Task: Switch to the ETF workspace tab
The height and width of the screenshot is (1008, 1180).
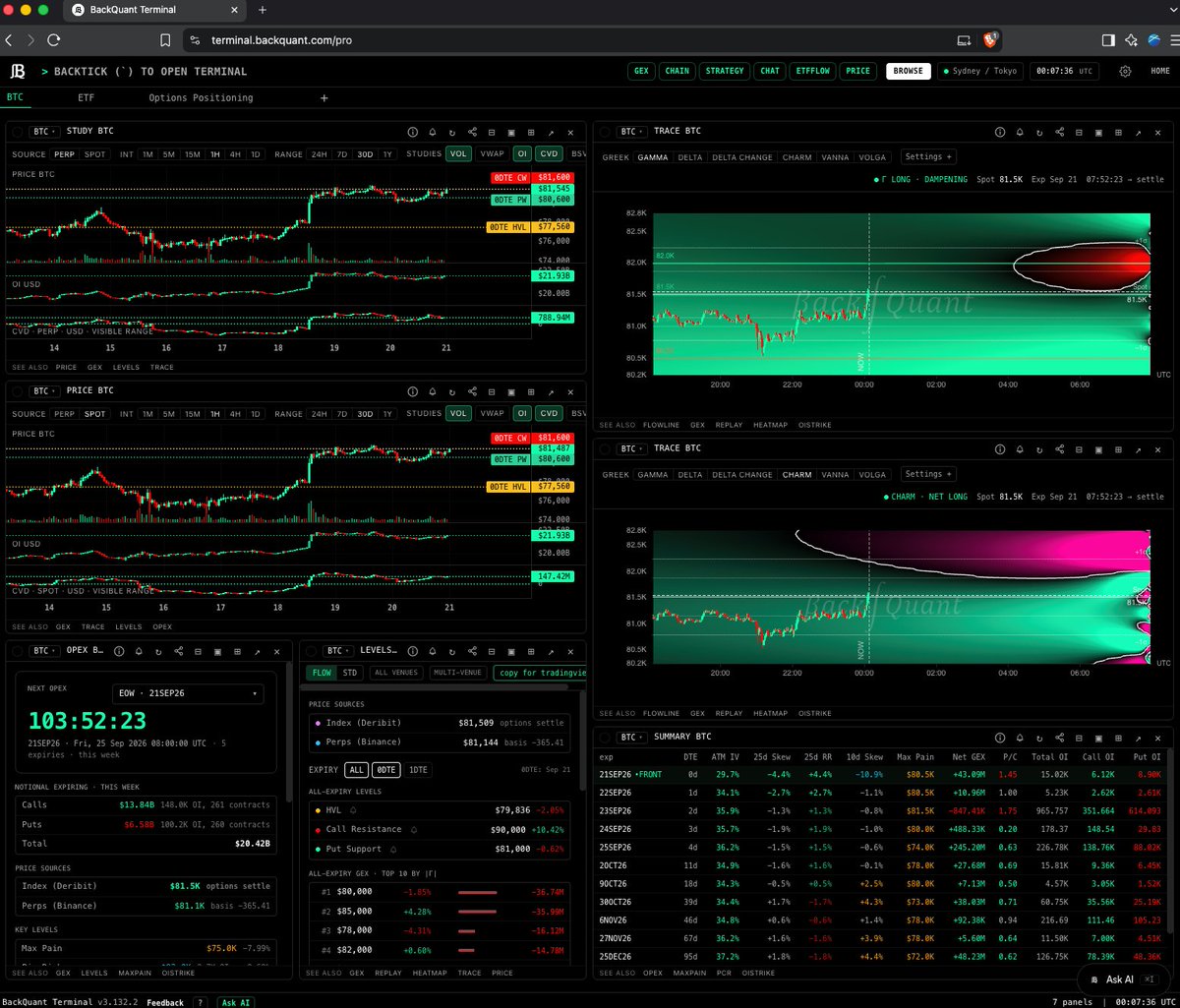Action: [x=87, y=98]
